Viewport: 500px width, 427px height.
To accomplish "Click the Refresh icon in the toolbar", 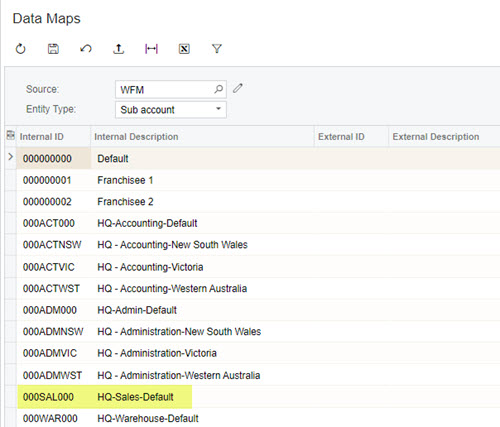I will [20, 49].
